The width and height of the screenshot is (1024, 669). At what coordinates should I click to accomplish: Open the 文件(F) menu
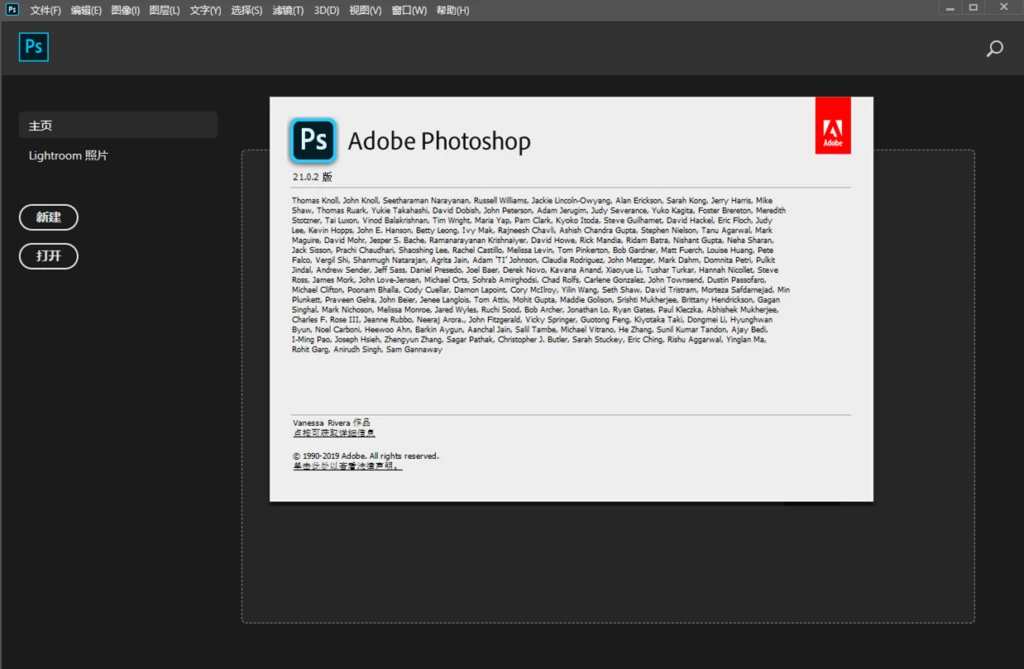[45, 10]
